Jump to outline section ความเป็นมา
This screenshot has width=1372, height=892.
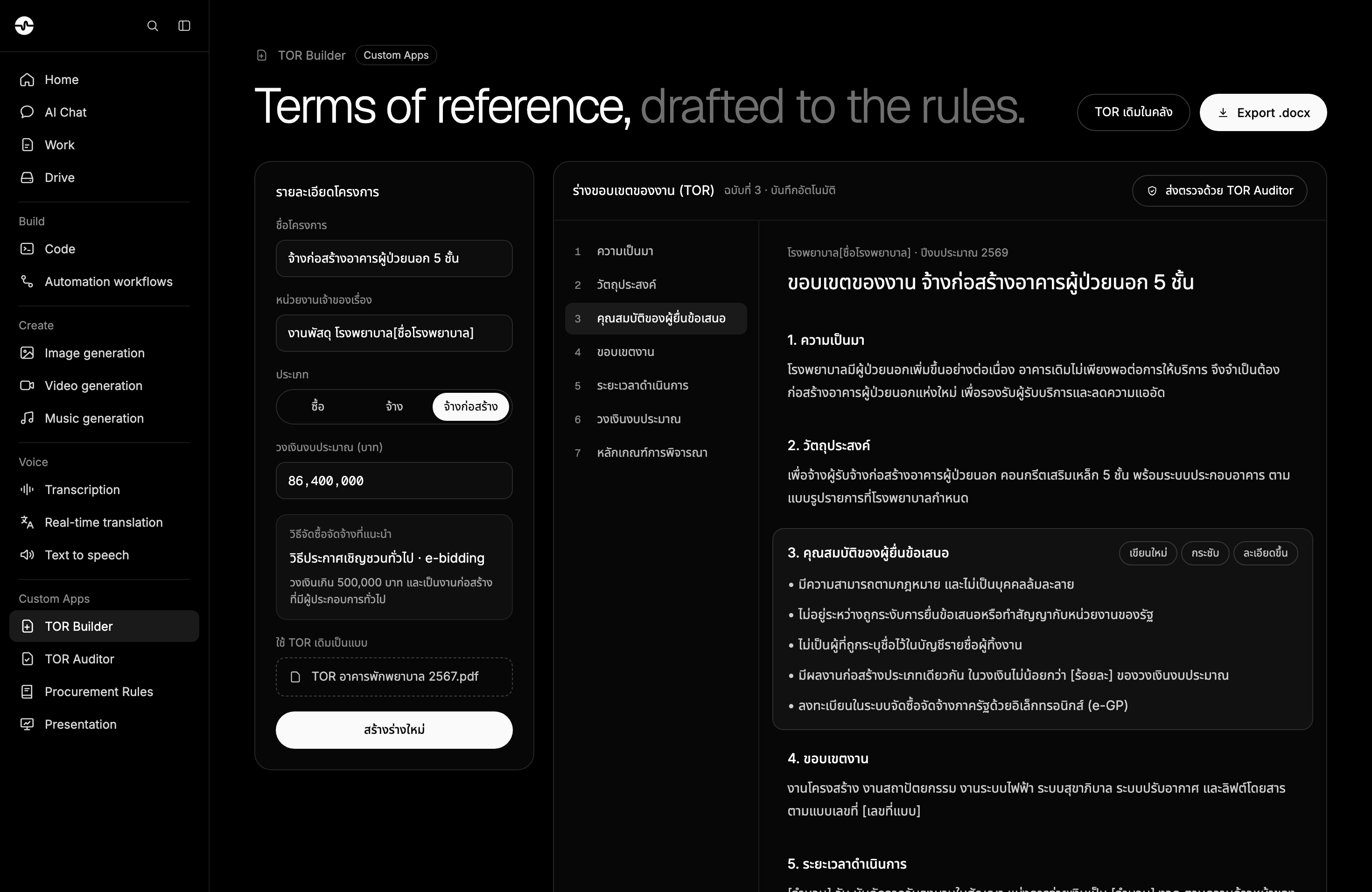656,251
